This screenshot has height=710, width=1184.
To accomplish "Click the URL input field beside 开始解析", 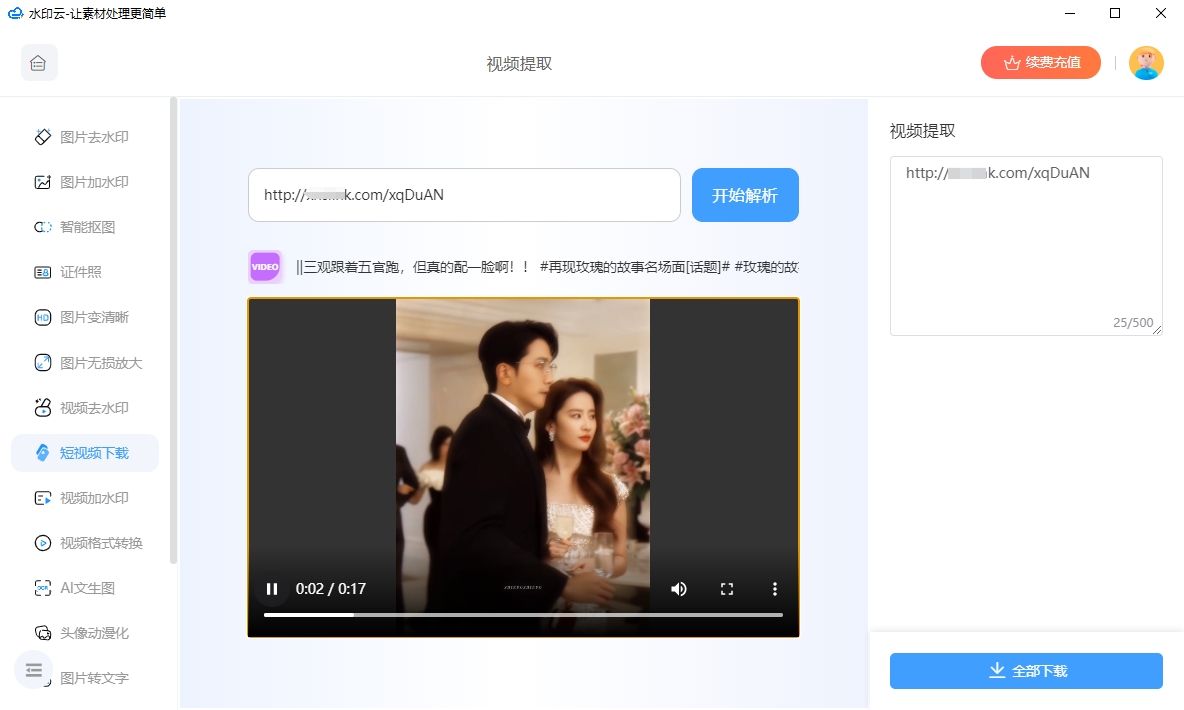I will (464, 195).
